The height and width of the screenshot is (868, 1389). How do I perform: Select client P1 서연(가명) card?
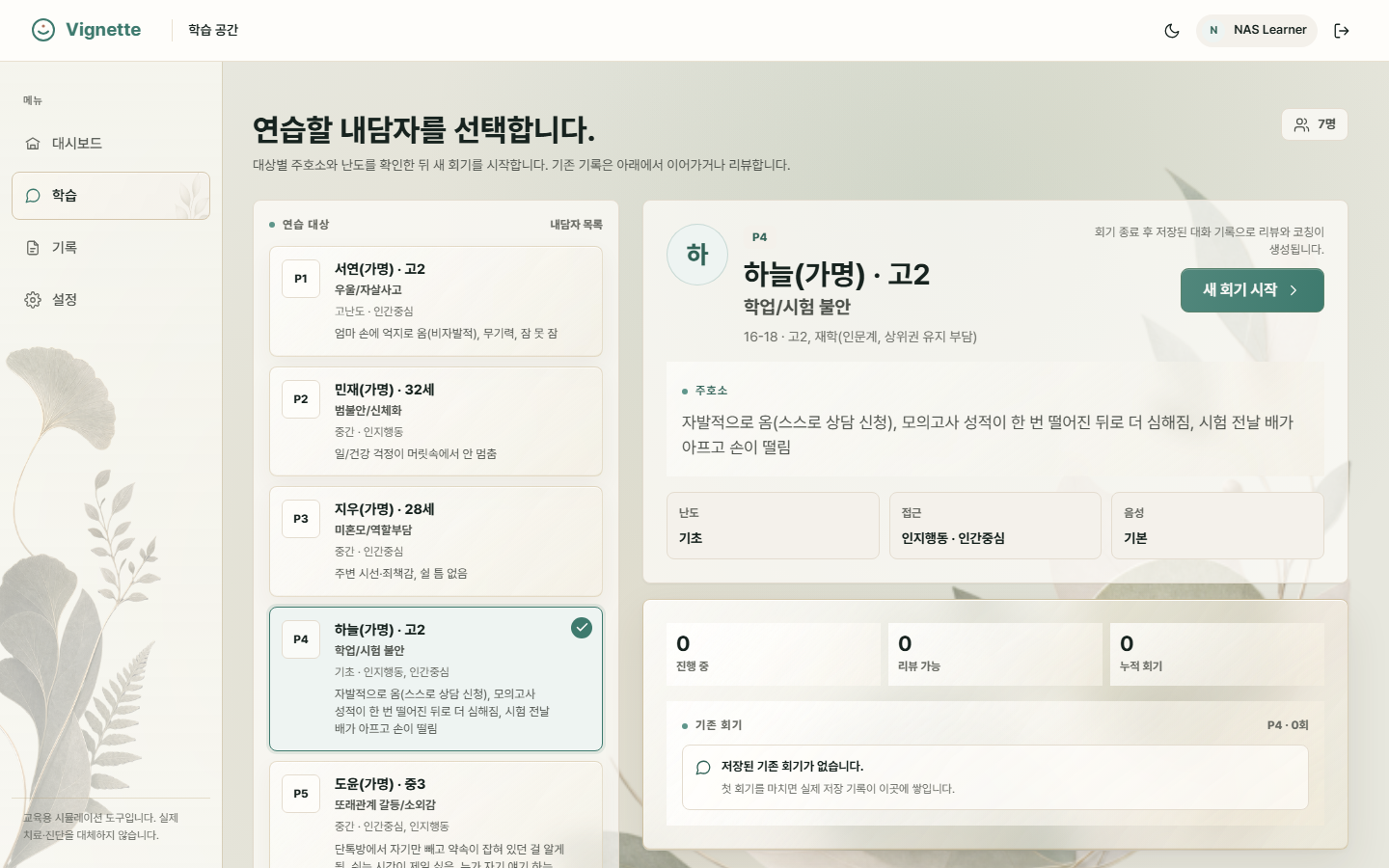(436, 301)
